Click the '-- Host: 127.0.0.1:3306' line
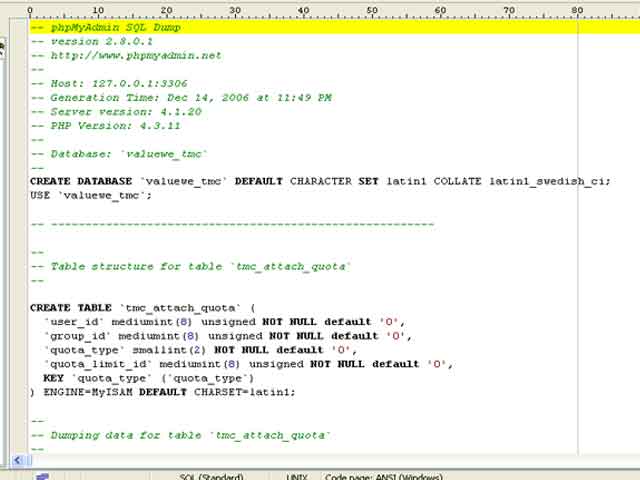The width and height of the screenshot is (640, 480). 109,84
